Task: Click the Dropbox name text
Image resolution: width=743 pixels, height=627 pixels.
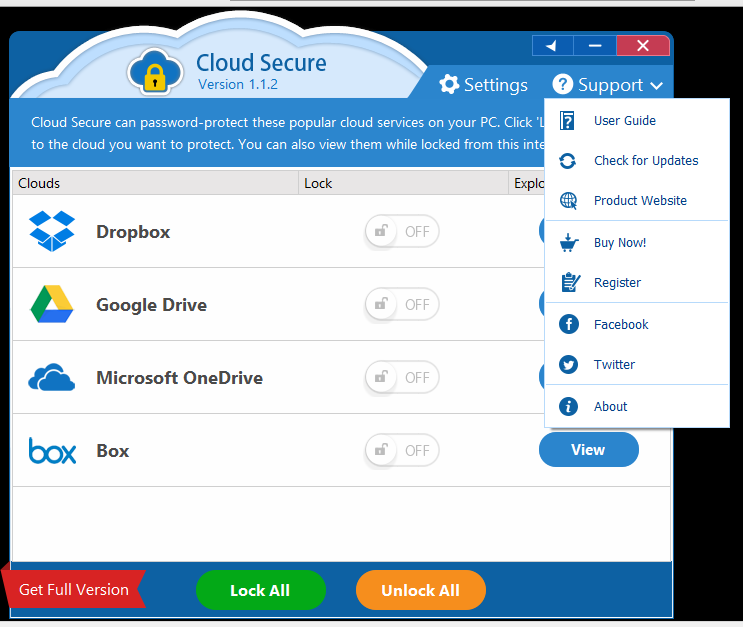Action: pos(133,232)
